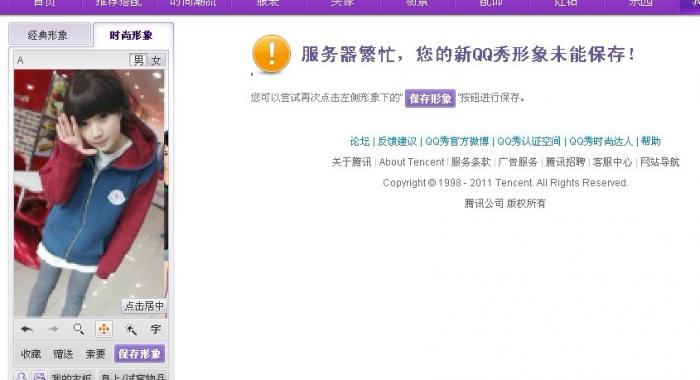Screen dimensions: 700x380
Task: Open the About Tencent footer link
Action: tap(411, 162)
